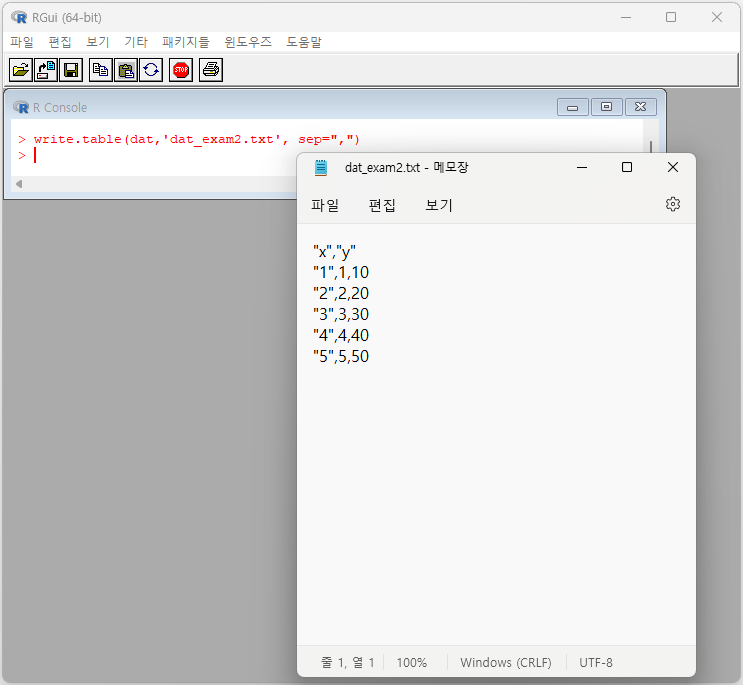Maximize the R Console child window
This screenshot has height=685, width=743.
607,107
